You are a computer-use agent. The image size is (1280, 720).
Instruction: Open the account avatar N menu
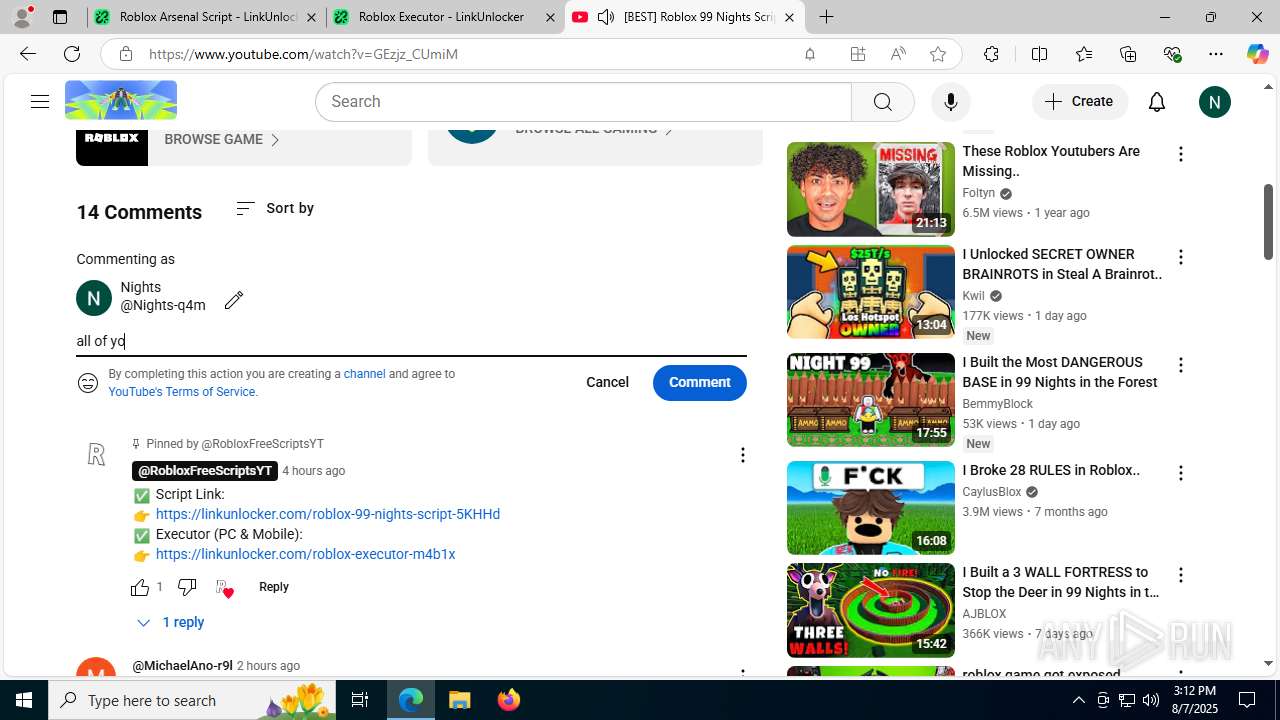click(x=1215, y=102)
